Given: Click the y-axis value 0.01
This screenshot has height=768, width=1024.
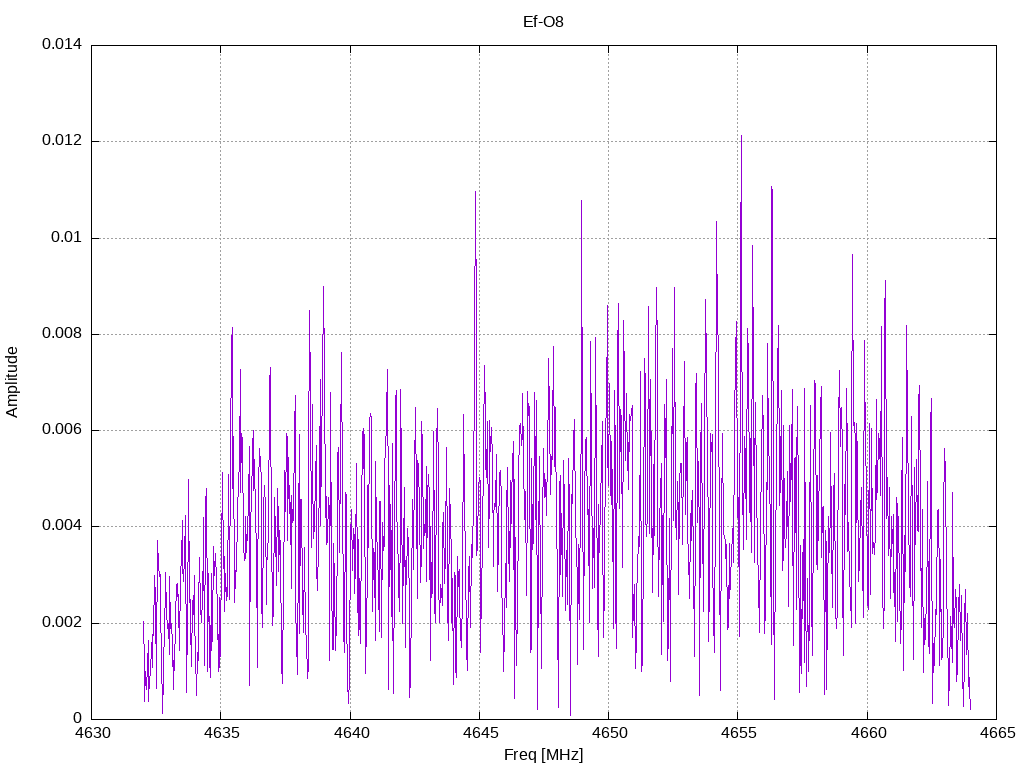Looking at the screenshot, I should (67, 238).
